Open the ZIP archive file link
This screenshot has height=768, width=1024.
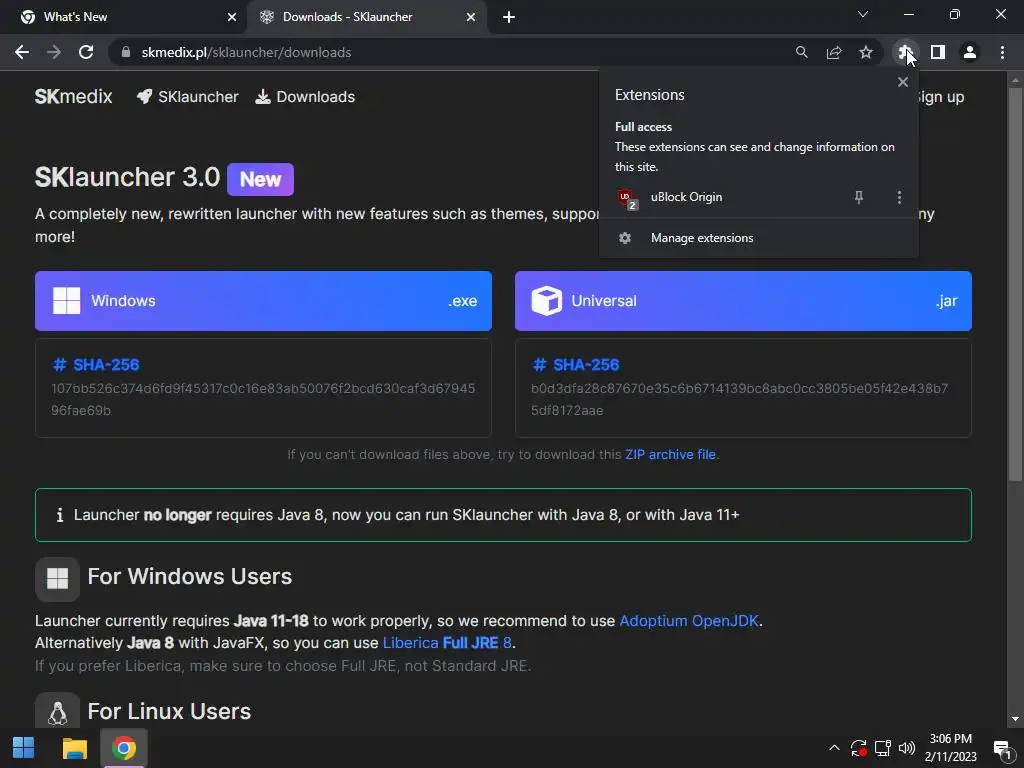click(670, 455)
